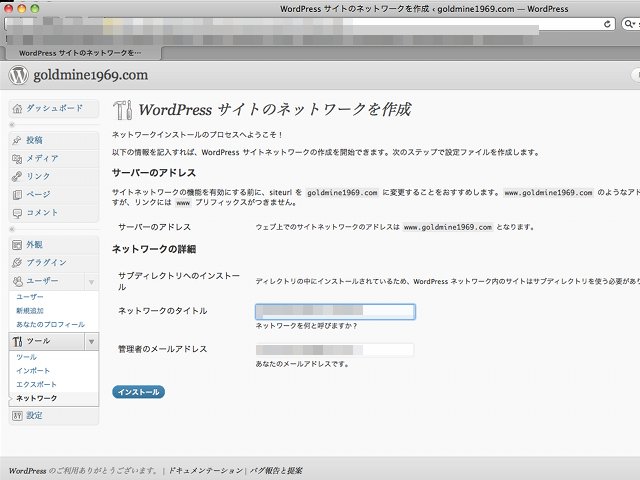Click the あなたのメールアドレスです。 hint text
The height and width of the screenshot is (480, 640).
coord(302,364)
